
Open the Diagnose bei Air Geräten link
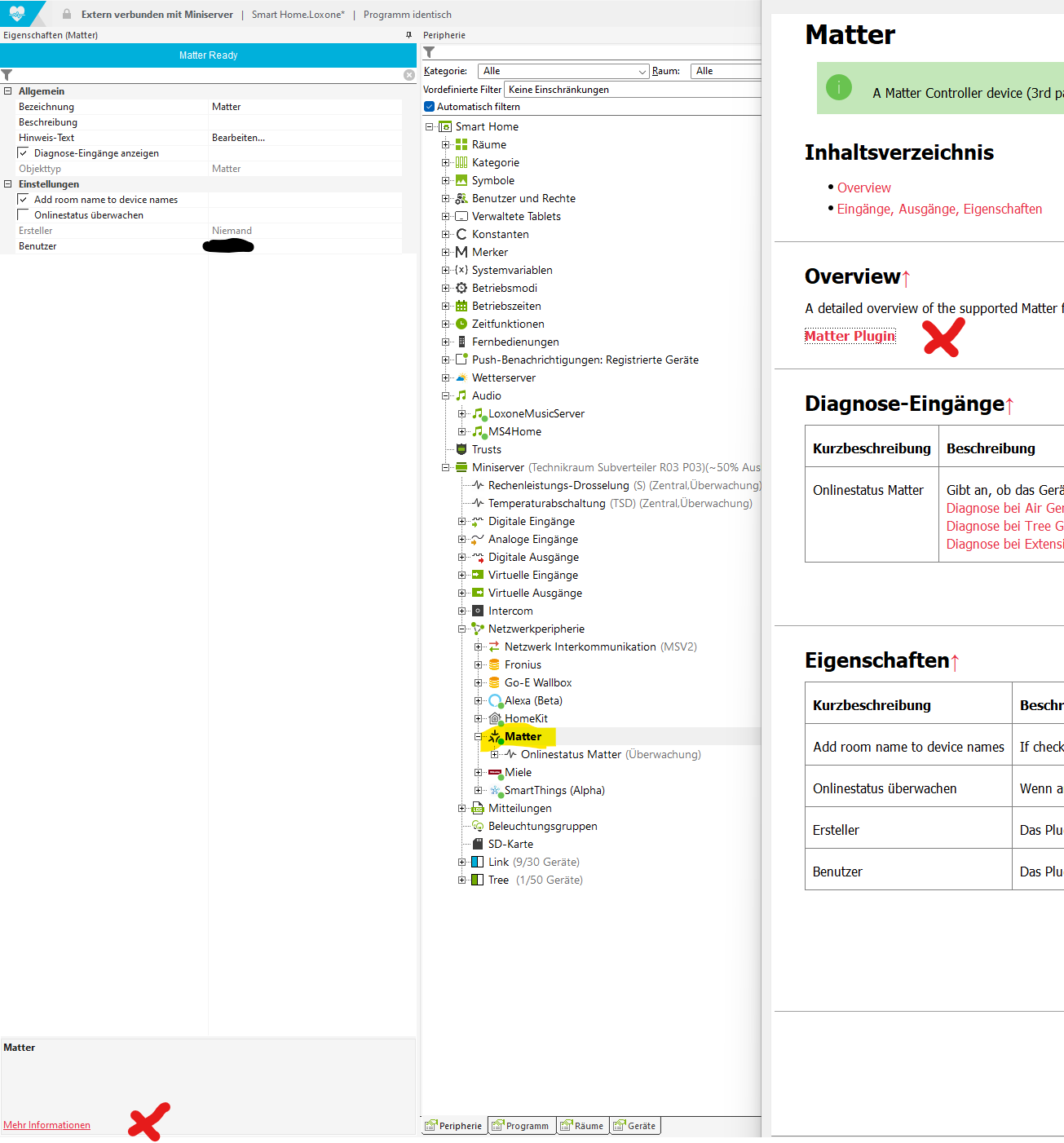click(x=1004, y=508)
